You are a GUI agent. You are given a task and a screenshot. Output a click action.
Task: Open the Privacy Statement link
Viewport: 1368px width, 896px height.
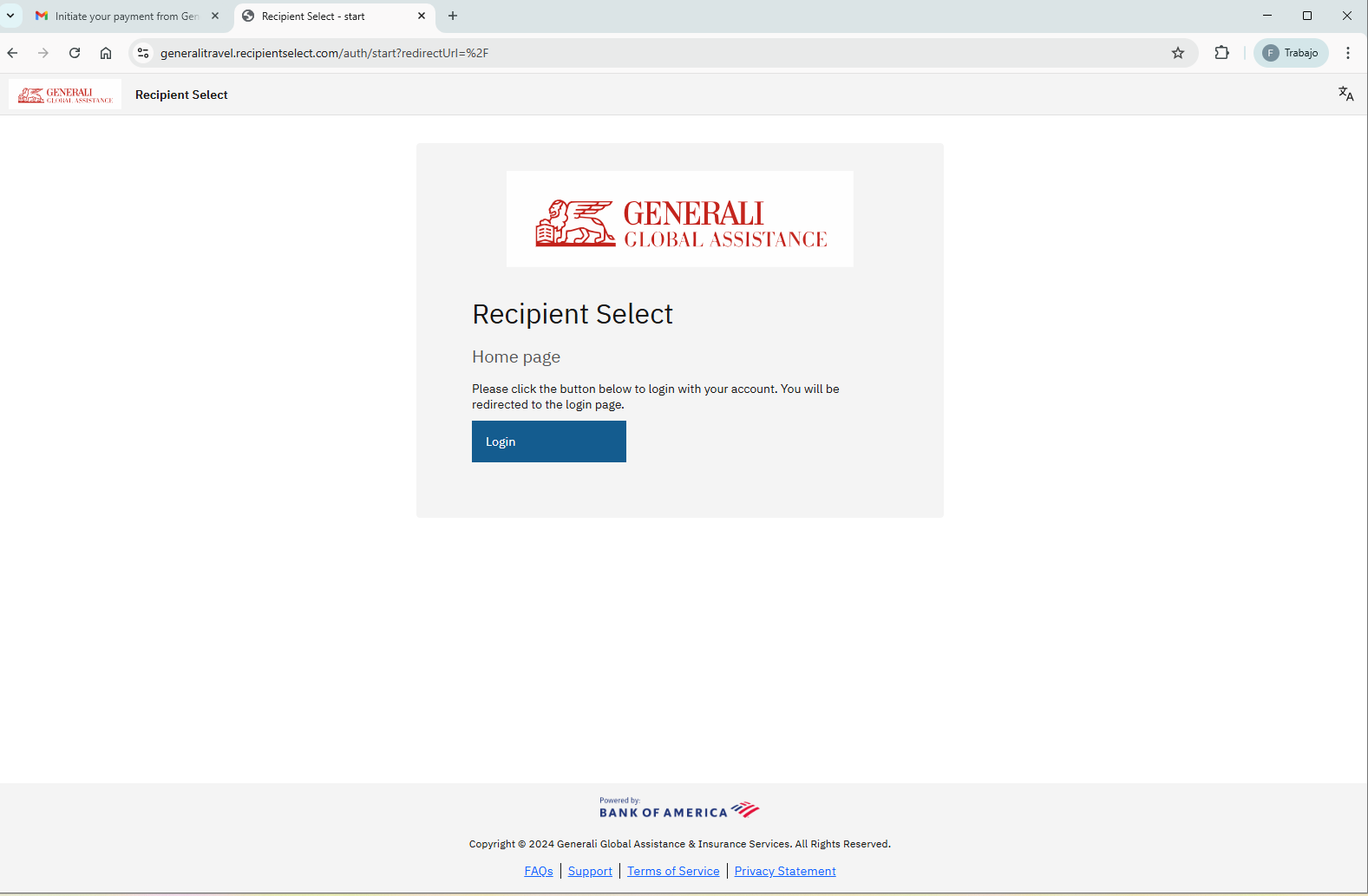click(785, 871)
